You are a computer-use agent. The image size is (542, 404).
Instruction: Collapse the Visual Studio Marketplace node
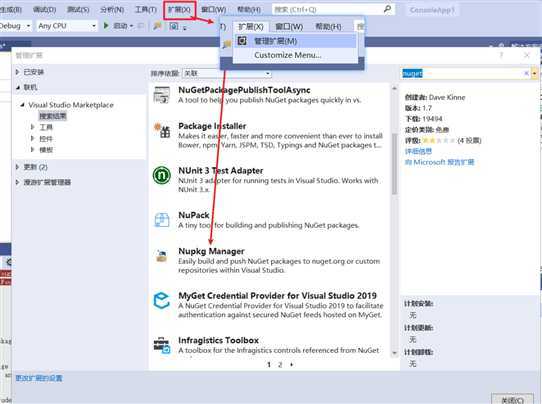22,104
